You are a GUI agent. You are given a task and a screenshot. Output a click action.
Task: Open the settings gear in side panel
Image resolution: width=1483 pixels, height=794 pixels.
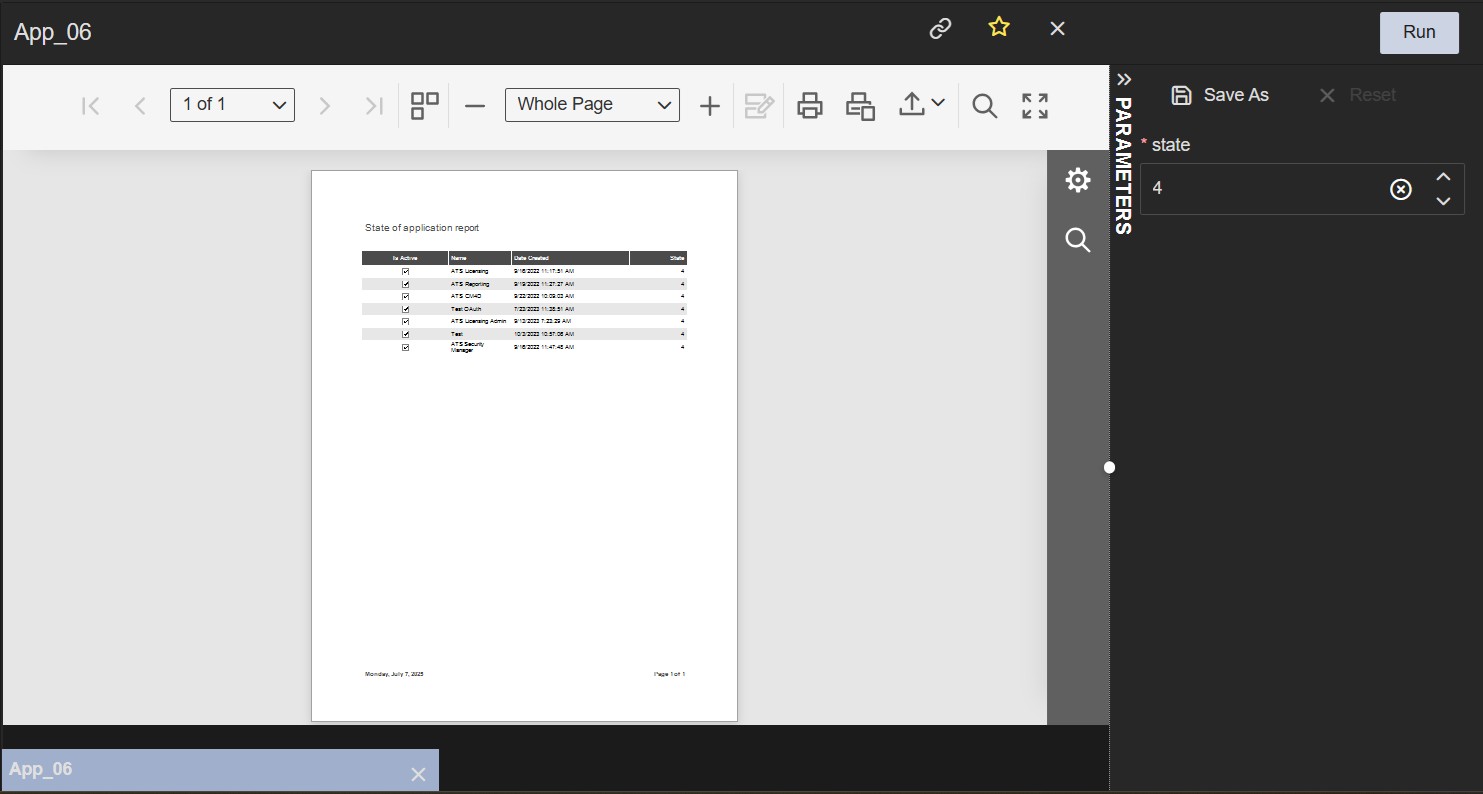coord(1077,181)
